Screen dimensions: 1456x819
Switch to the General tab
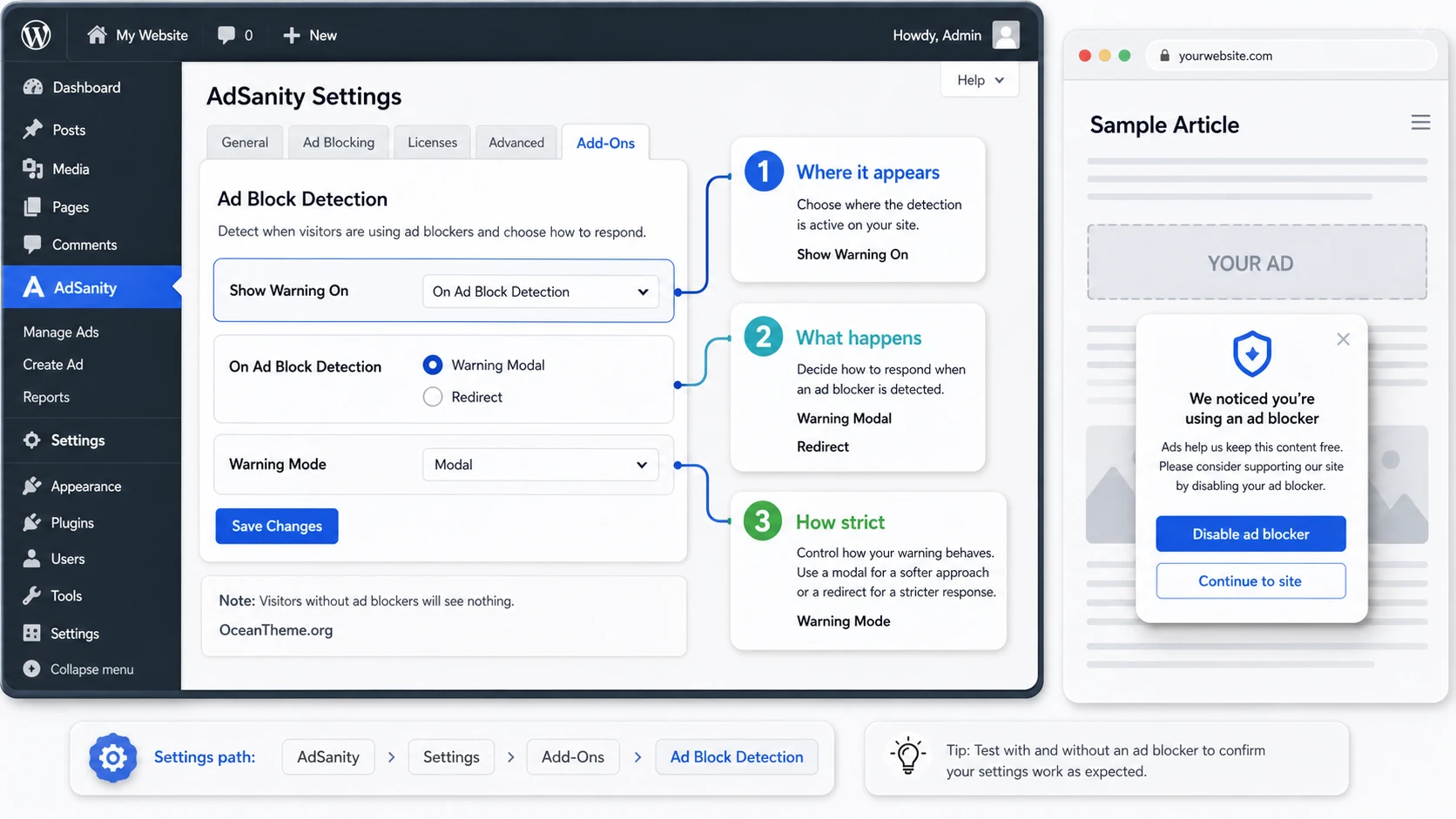pos(245,143)
